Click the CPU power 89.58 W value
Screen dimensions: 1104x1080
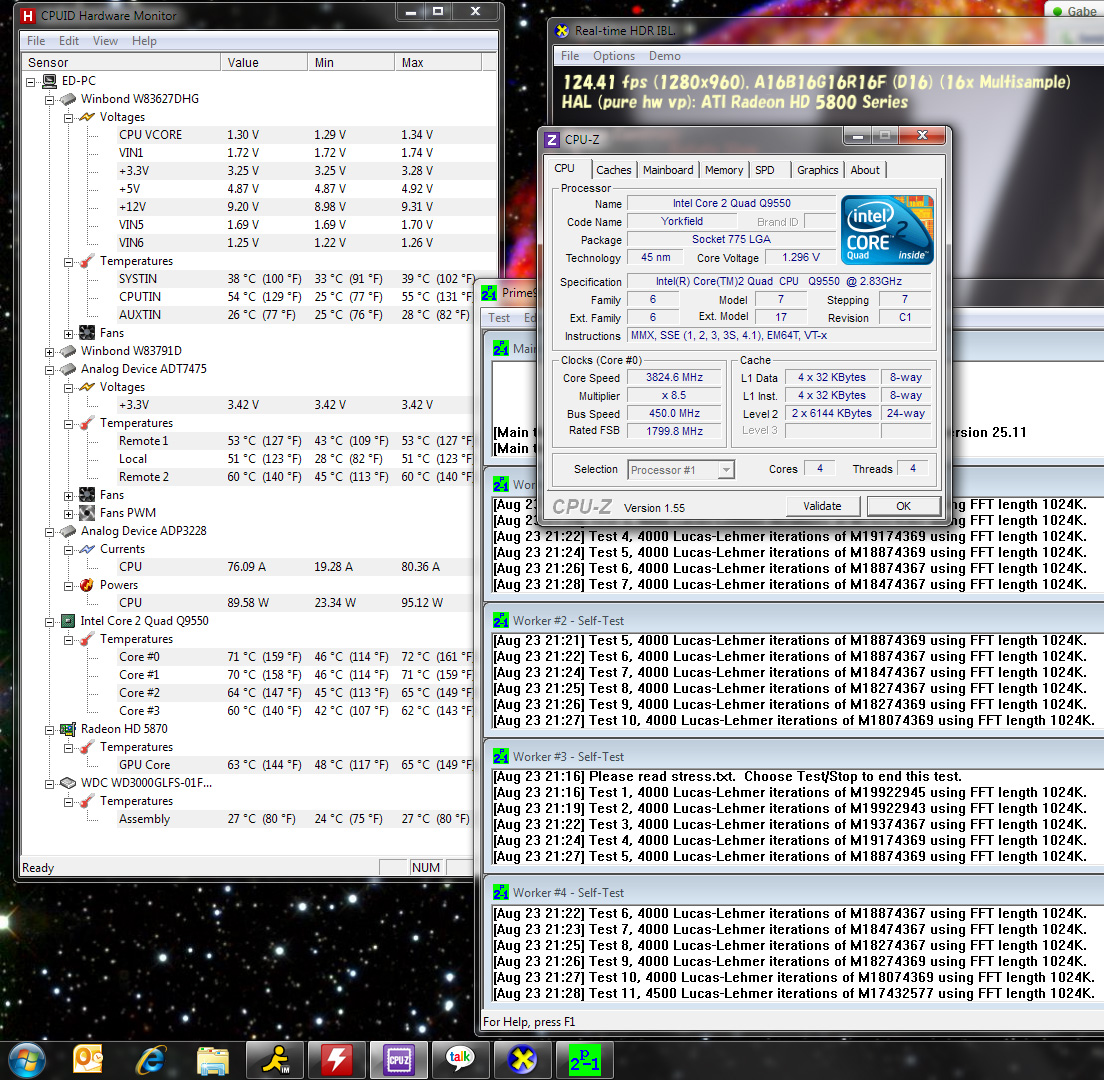[x=248, y=603]
